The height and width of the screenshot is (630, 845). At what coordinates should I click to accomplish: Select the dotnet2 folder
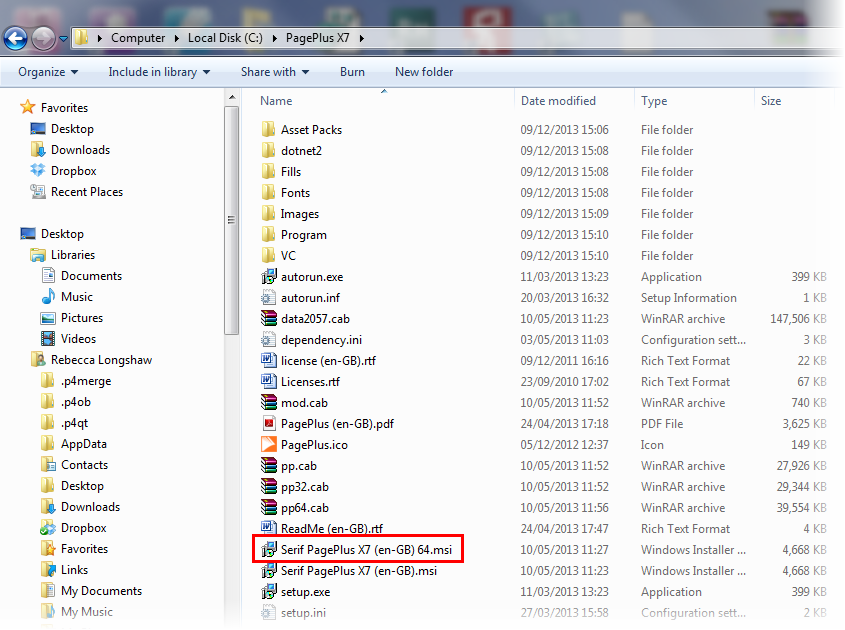click(301, 151)
